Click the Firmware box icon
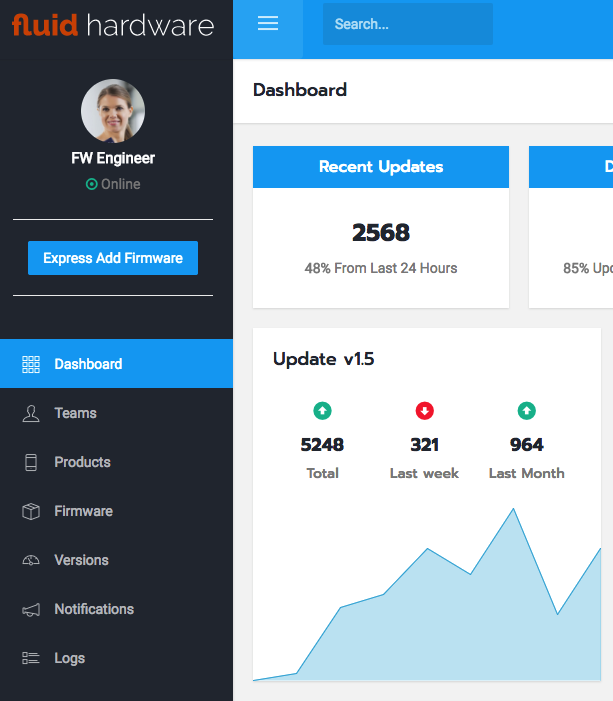This screenshot has height=701, width=613. (x=31, y=511)
